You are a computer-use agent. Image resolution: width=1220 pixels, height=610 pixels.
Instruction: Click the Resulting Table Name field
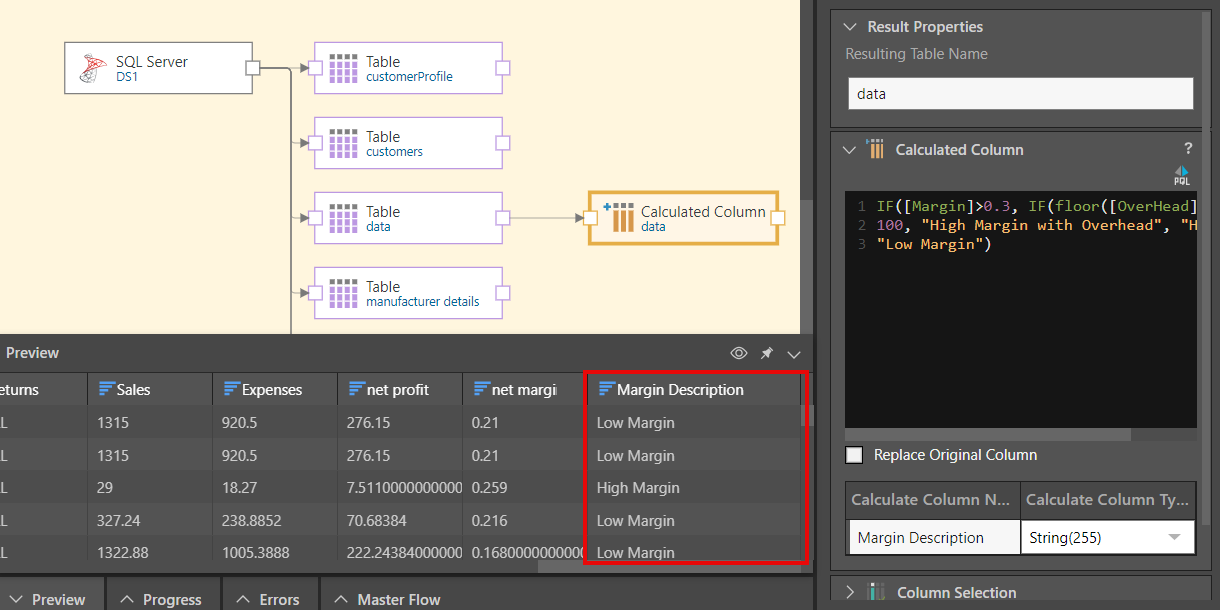1019,94
